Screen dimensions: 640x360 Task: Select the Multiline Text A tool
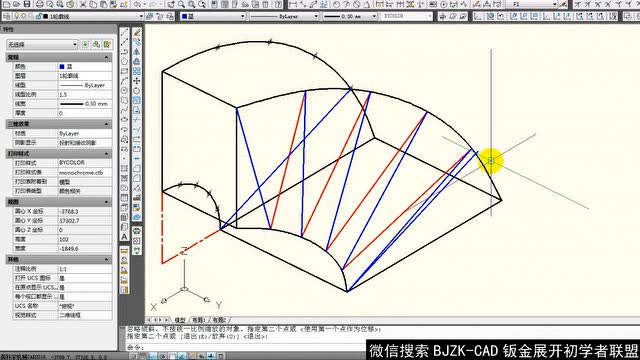point(124,236)
